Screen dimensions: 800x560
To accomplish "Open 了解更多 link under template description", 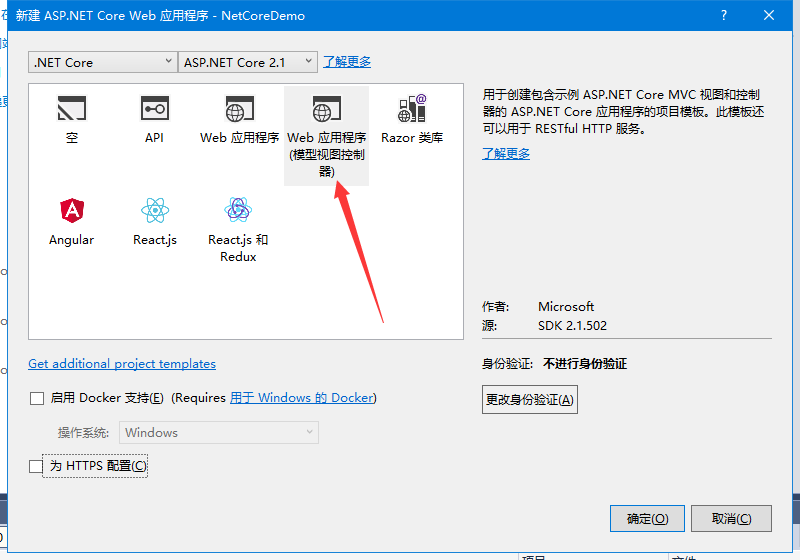I will pyautogui.click(x=506, y=154).
